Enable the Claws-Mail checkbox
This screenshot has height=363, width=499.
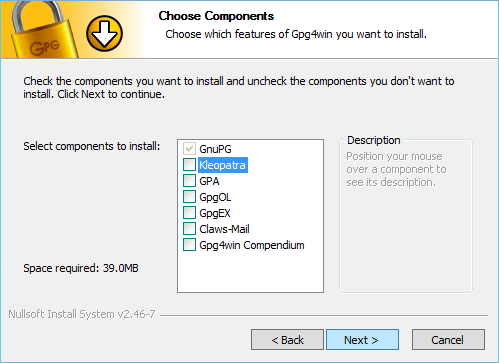click(x=189, y=229)
